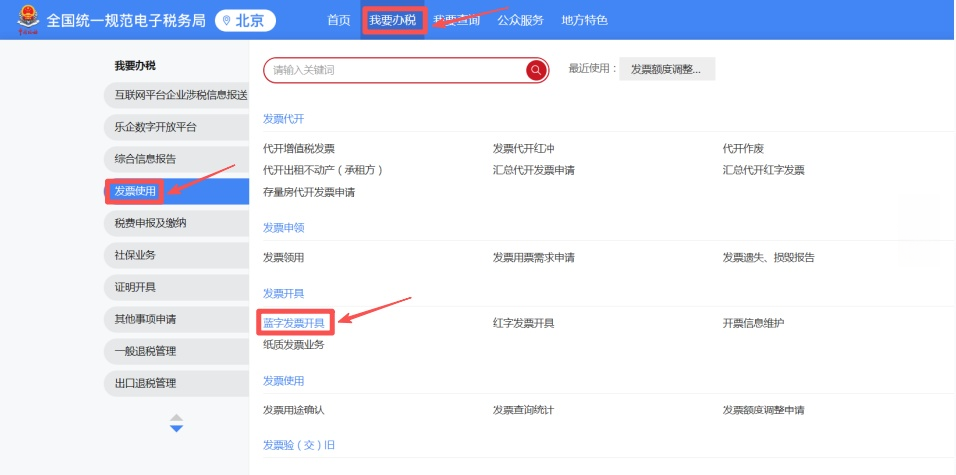The height and width of the screenshot is (475, 956).
Task: Select 其他事项申请 in sidebar
Action: tap(176, 319)
